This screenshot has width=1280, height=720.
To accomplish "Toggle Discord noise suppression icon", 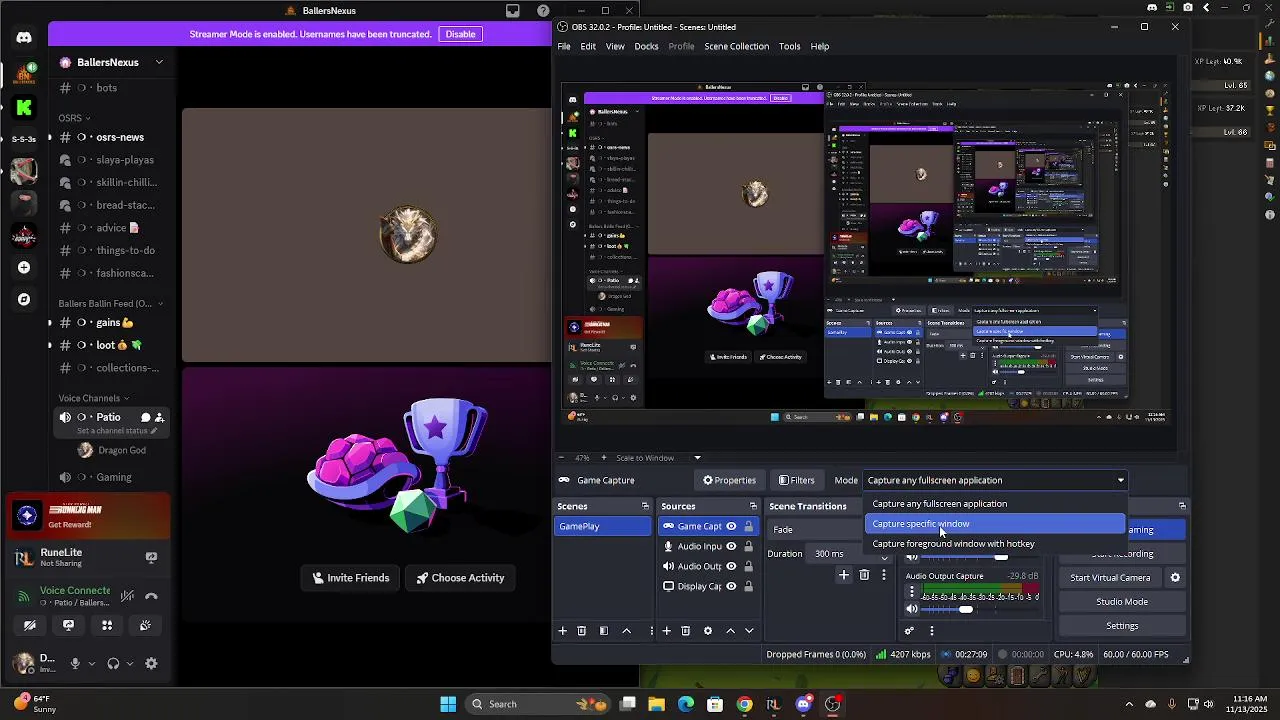I will (127, 596).
